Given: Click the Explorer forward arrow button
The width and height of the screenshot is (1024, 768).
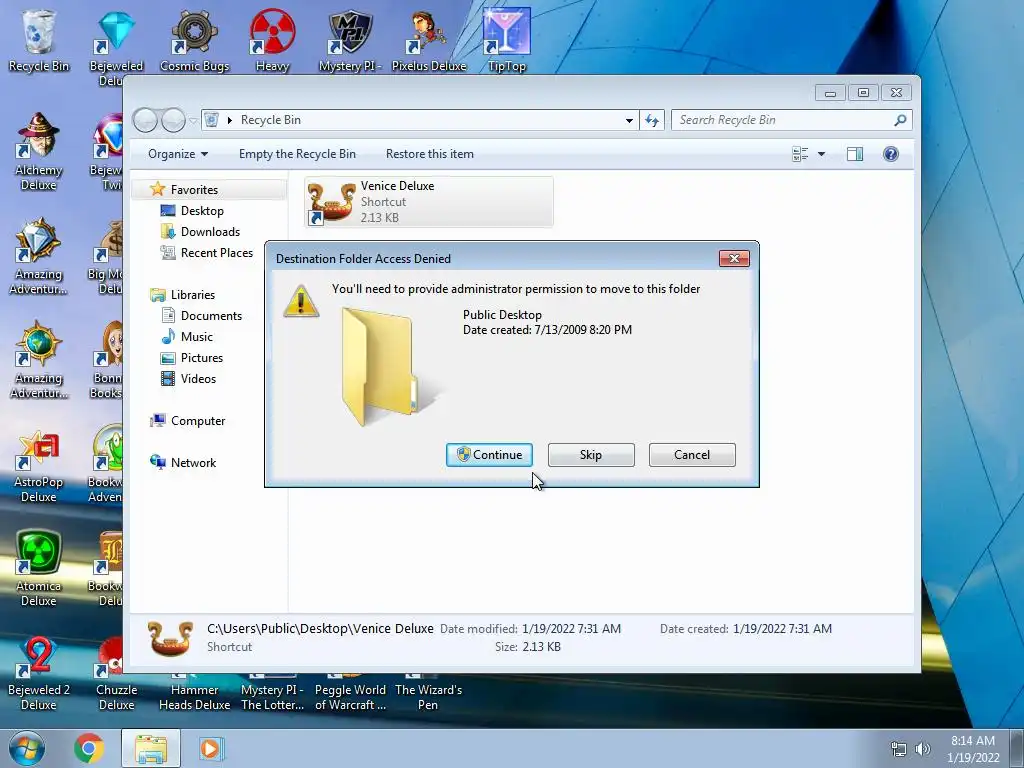Looking at the screenshot, I should point(173,120).
